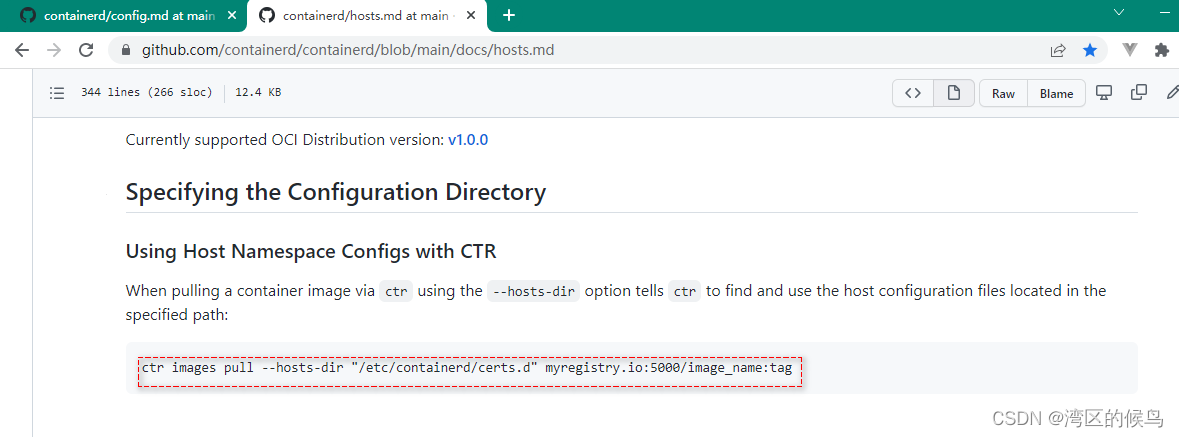Click the GitHub favicon on config.md tab
Viewport: 1179px width, 437px height.
[x=28, y=16]
